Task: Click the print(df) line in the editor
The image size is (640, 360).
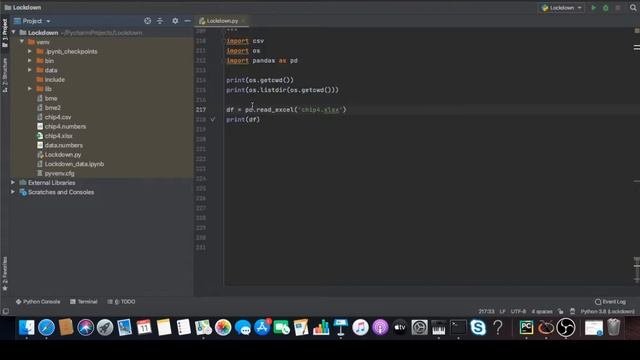Action: (243, 119)
